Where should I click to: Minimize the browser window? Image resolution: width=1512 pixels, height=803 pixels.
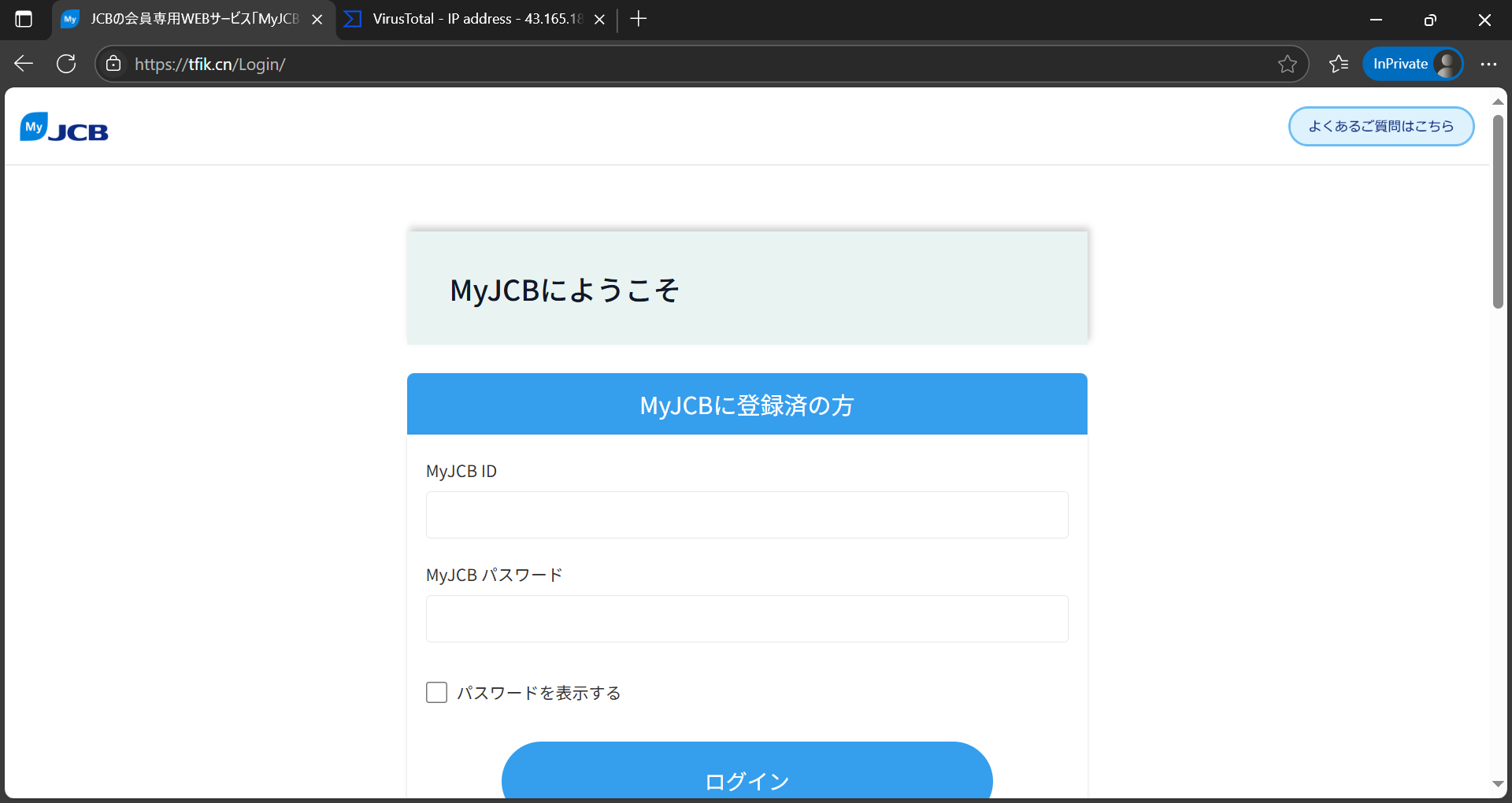[x=1377, y=20]
